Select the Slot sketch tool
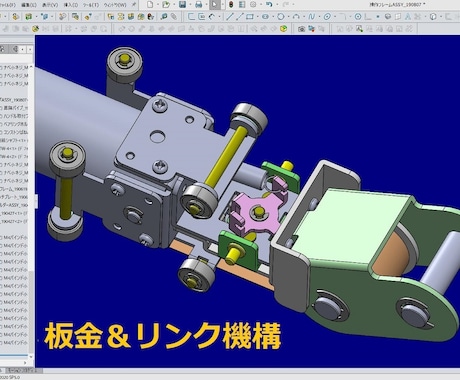Viewport: 460px width, 380px height. pos(265,16)
